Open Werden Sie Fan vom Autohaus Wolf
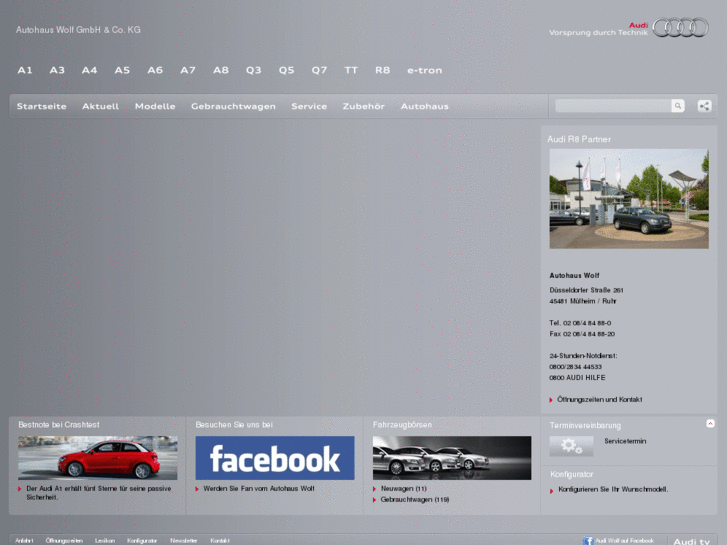 [259, 488]
